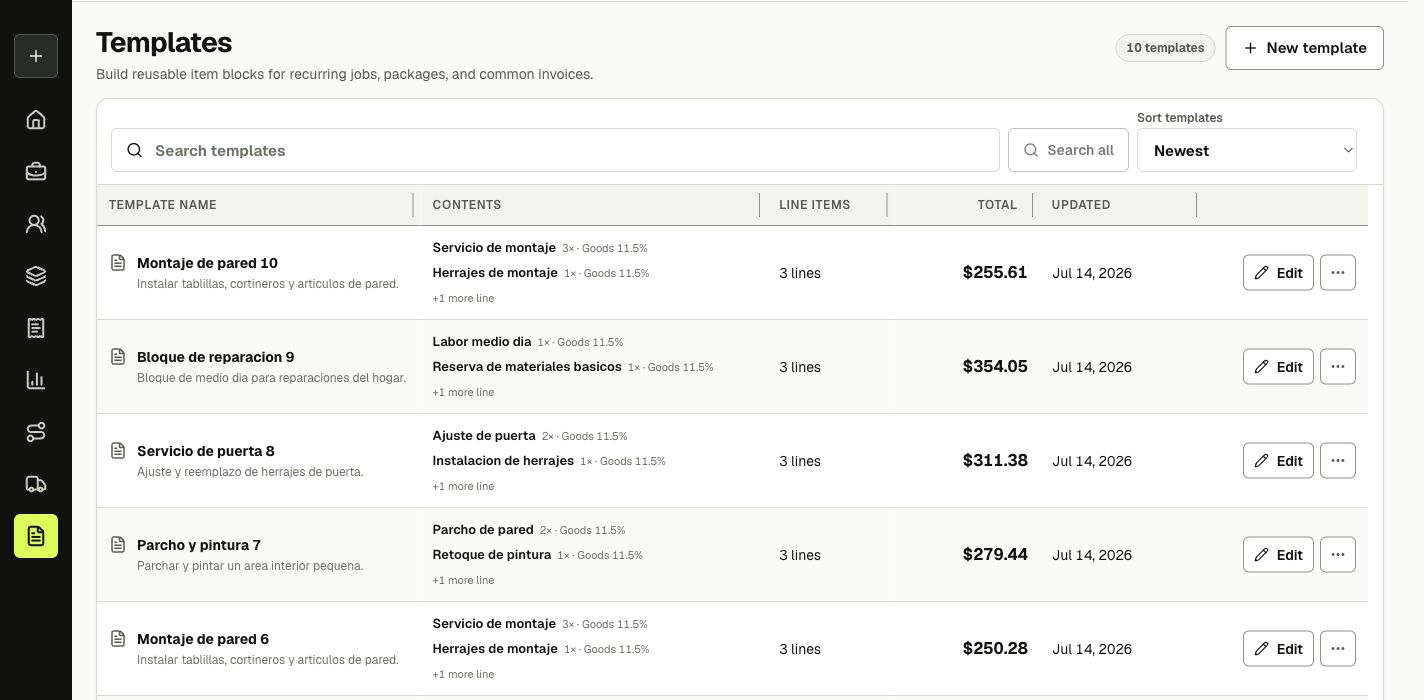Click the '10 templates' count badge
Screen dimensions: 1424x700
pos(1165,48)
